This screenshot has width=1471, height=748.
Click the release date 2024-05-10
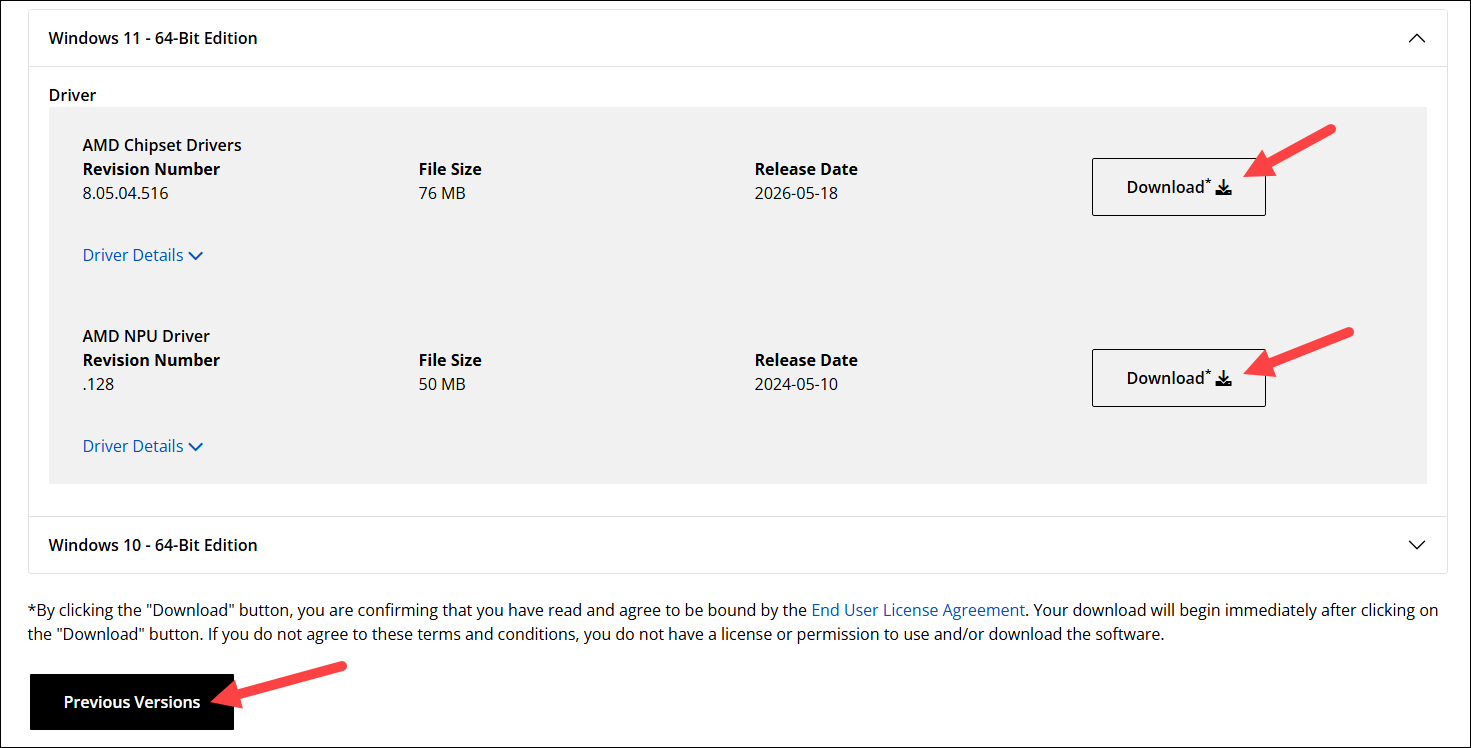[796, 384]
